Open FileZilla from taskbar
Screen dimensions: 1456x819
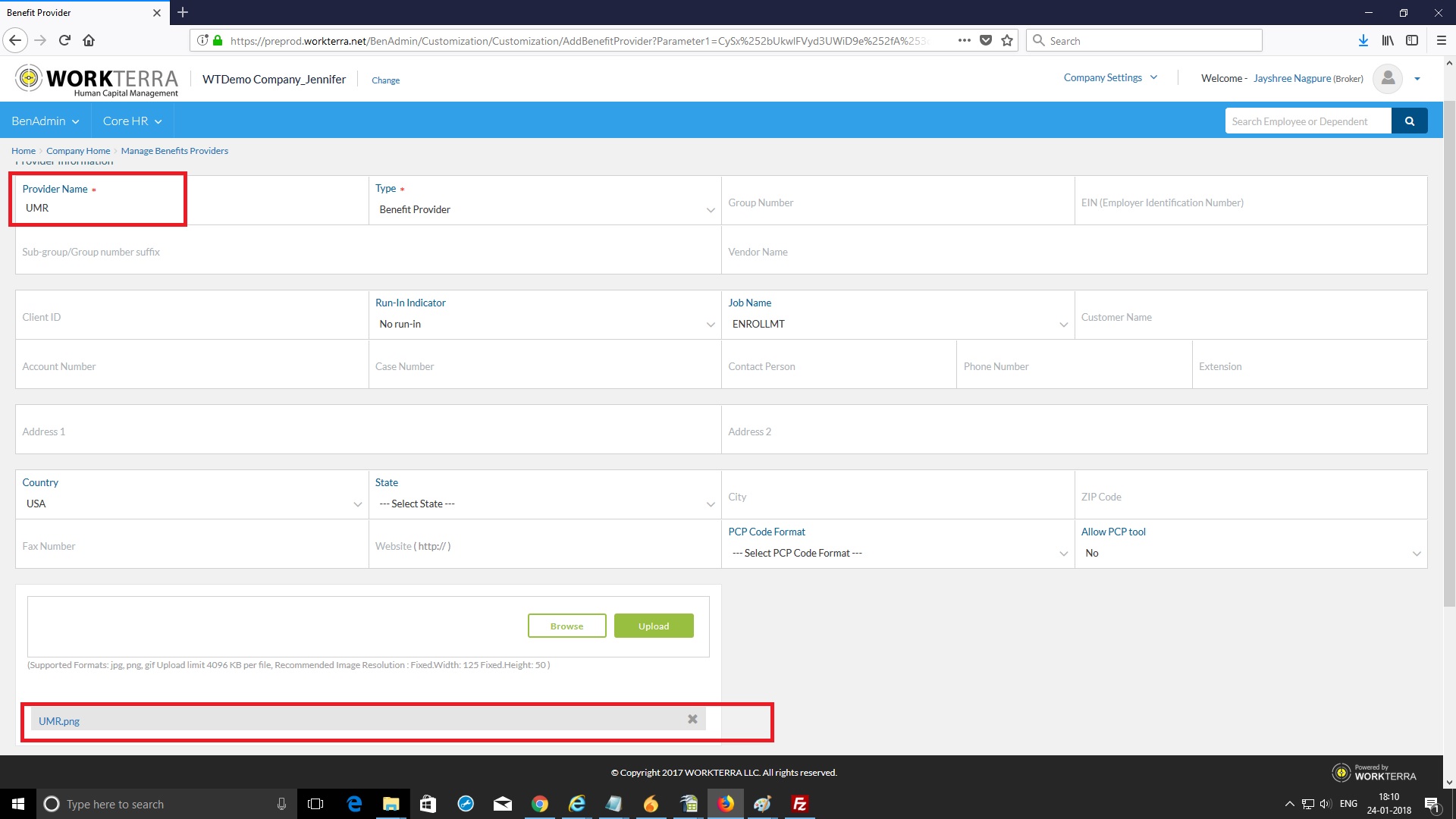coord(799,804)
